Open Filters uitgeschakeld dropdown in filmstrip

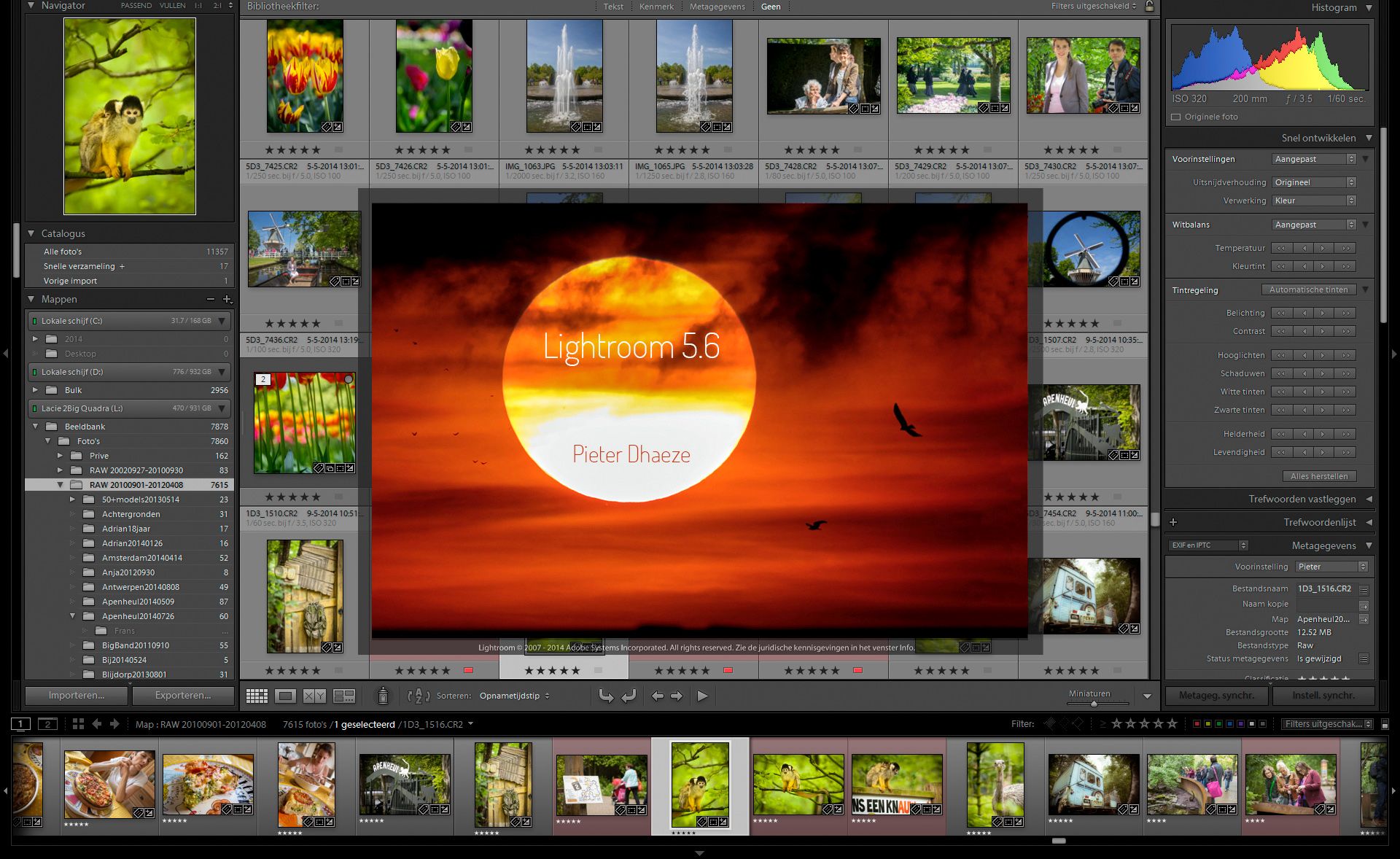pos(1328,723)
